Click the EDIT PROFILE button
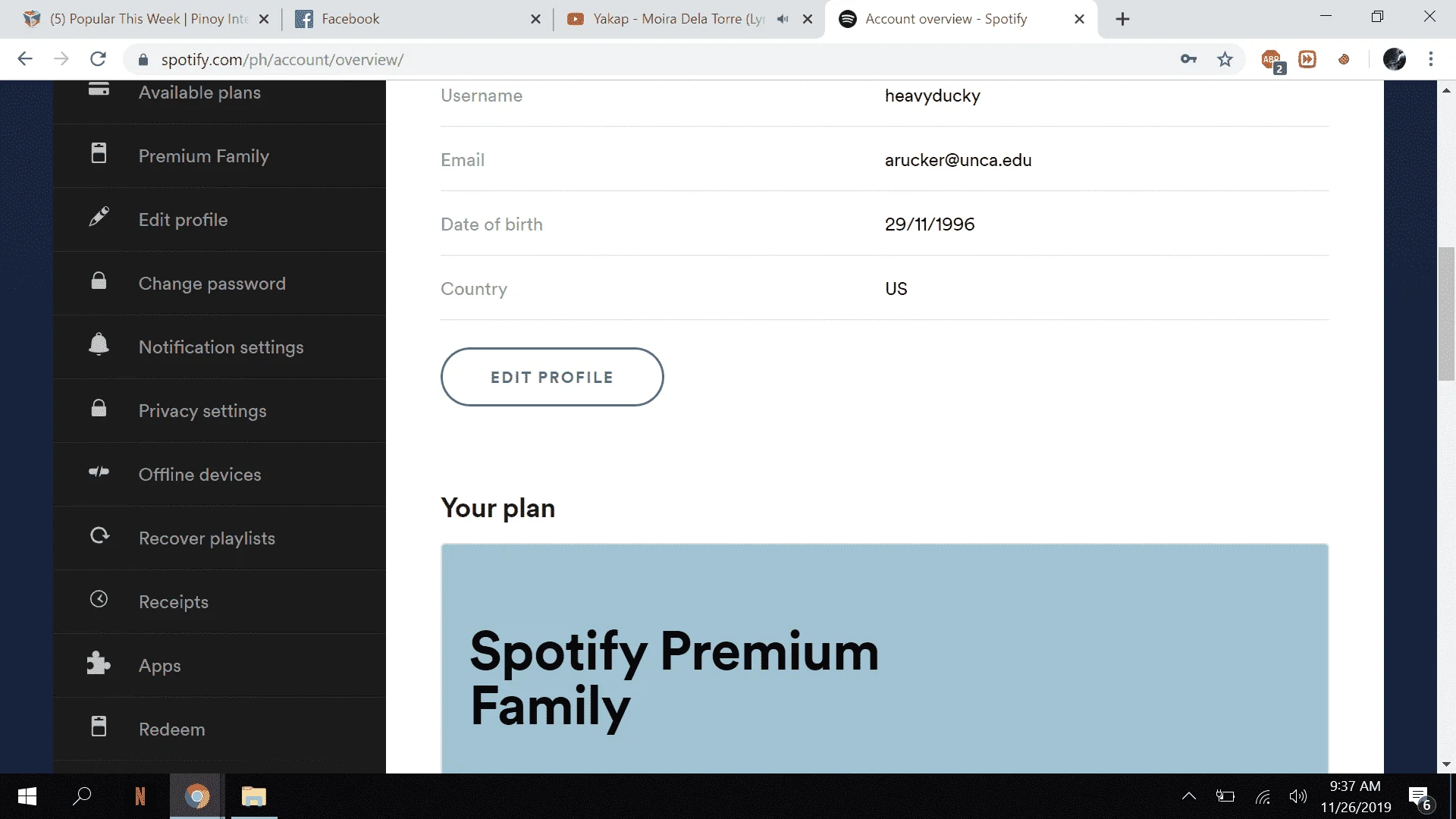This screenshot has width=1456, height=819. click(x=552, y=377)
